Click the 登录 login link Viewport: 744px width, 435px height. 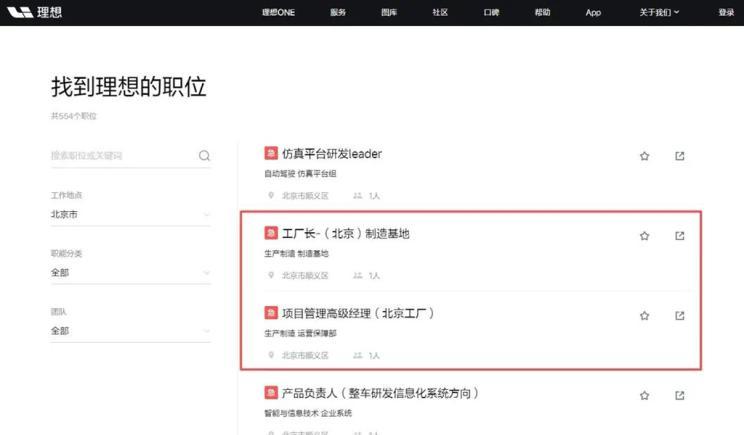point(726,12)
